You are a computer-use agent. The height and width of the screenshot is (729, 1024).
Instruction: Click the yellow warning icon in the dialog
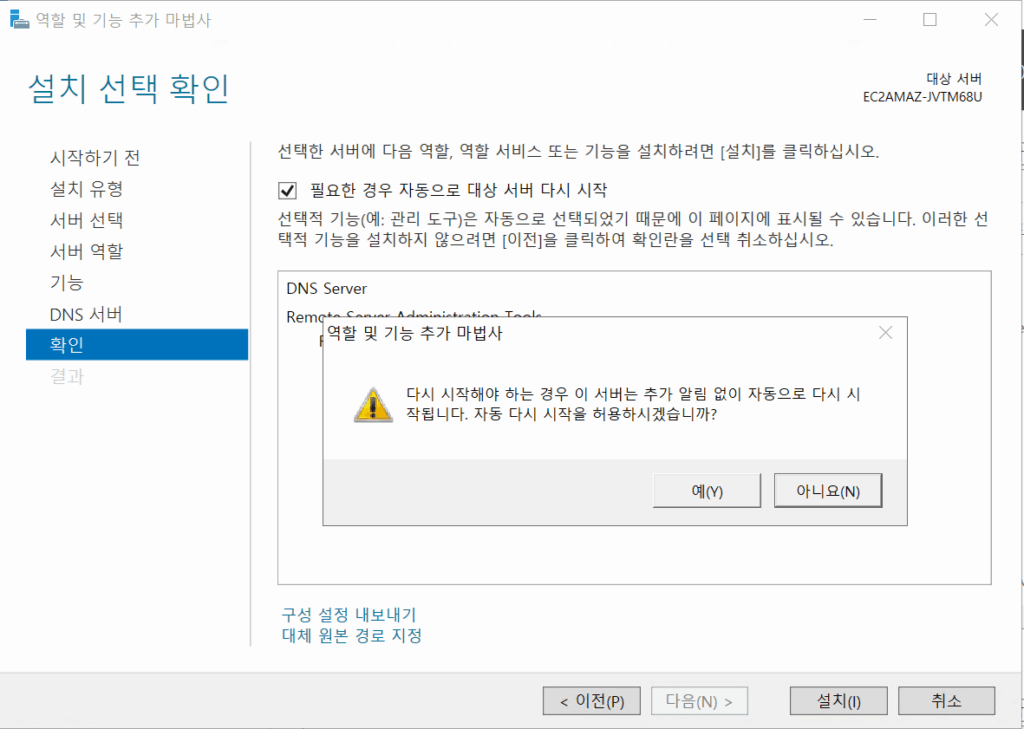point(371,403)
